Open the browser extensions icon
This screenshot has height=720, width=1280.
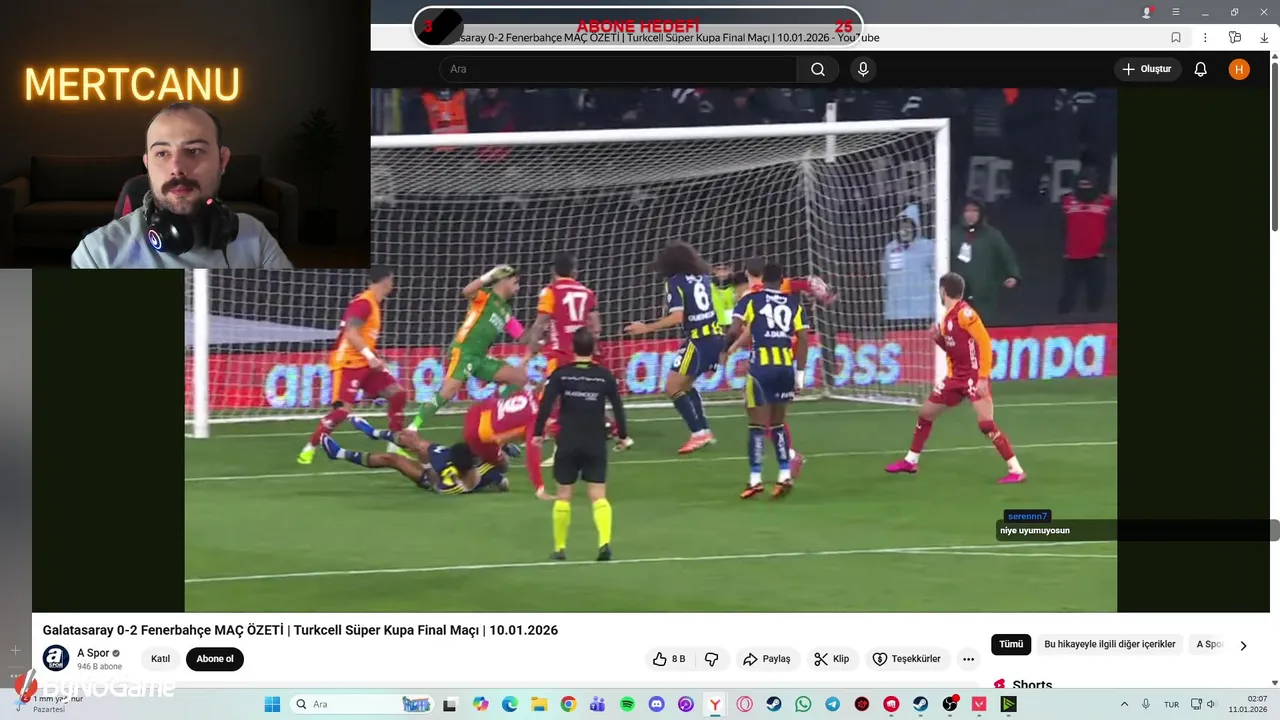(1235, 37)
